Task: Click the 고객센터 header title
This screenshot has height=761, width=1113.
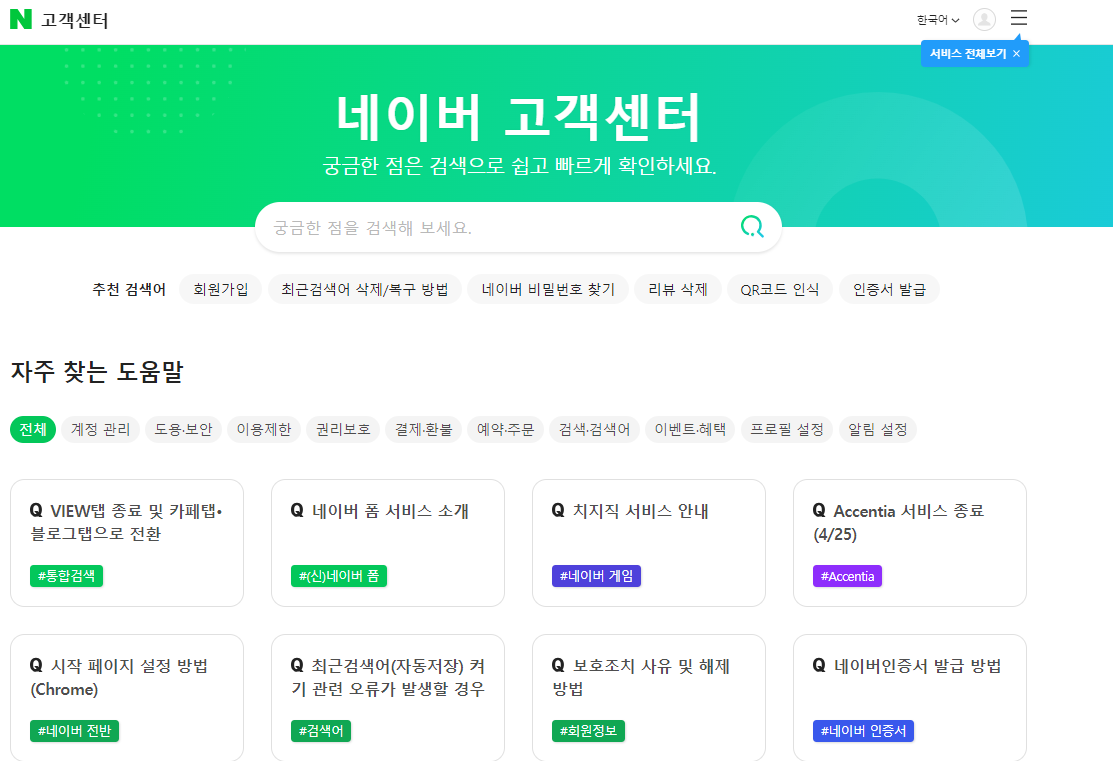Action: (75, 20)
